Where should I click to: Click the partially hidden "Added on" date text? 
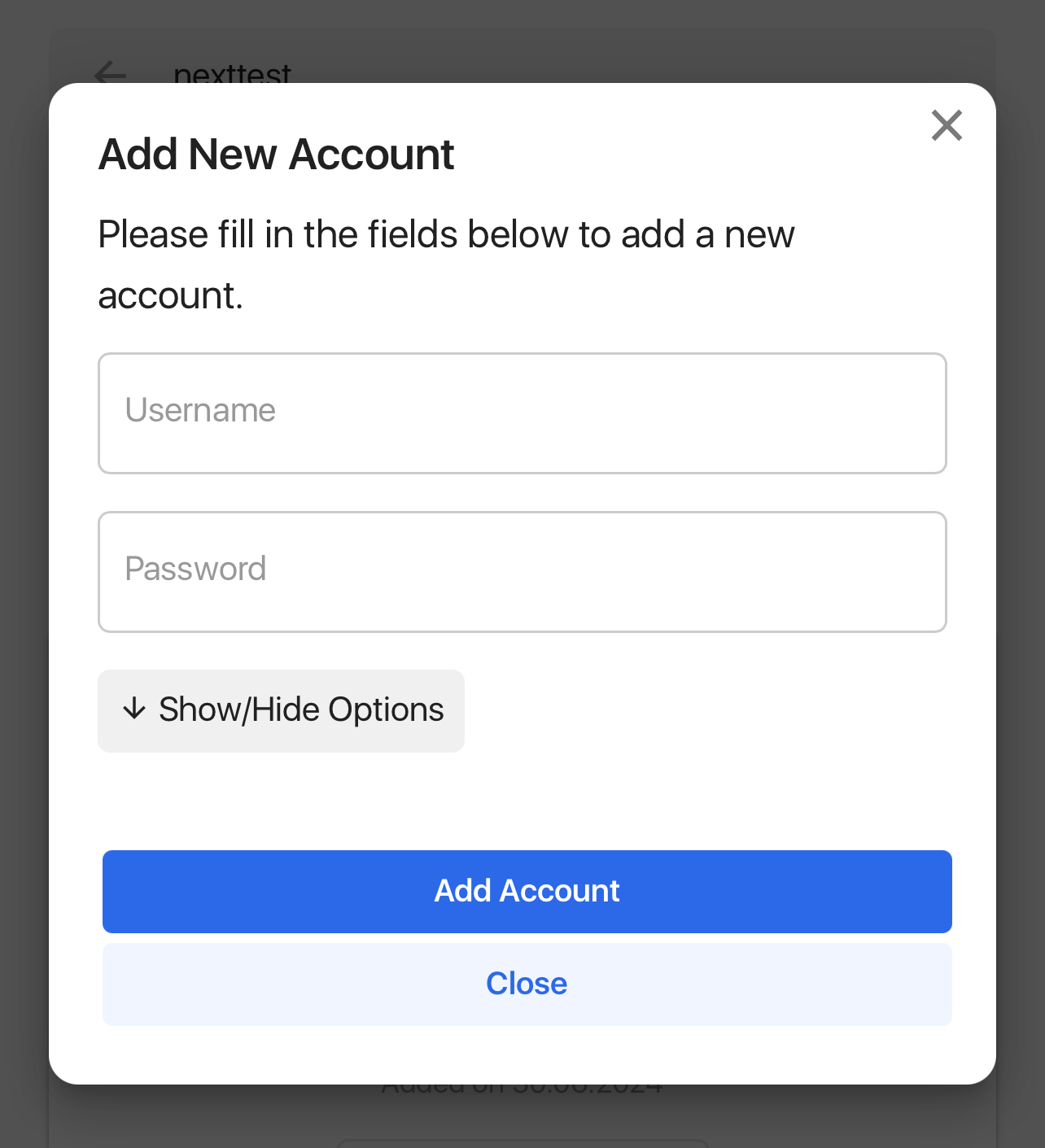point(521,1088)
